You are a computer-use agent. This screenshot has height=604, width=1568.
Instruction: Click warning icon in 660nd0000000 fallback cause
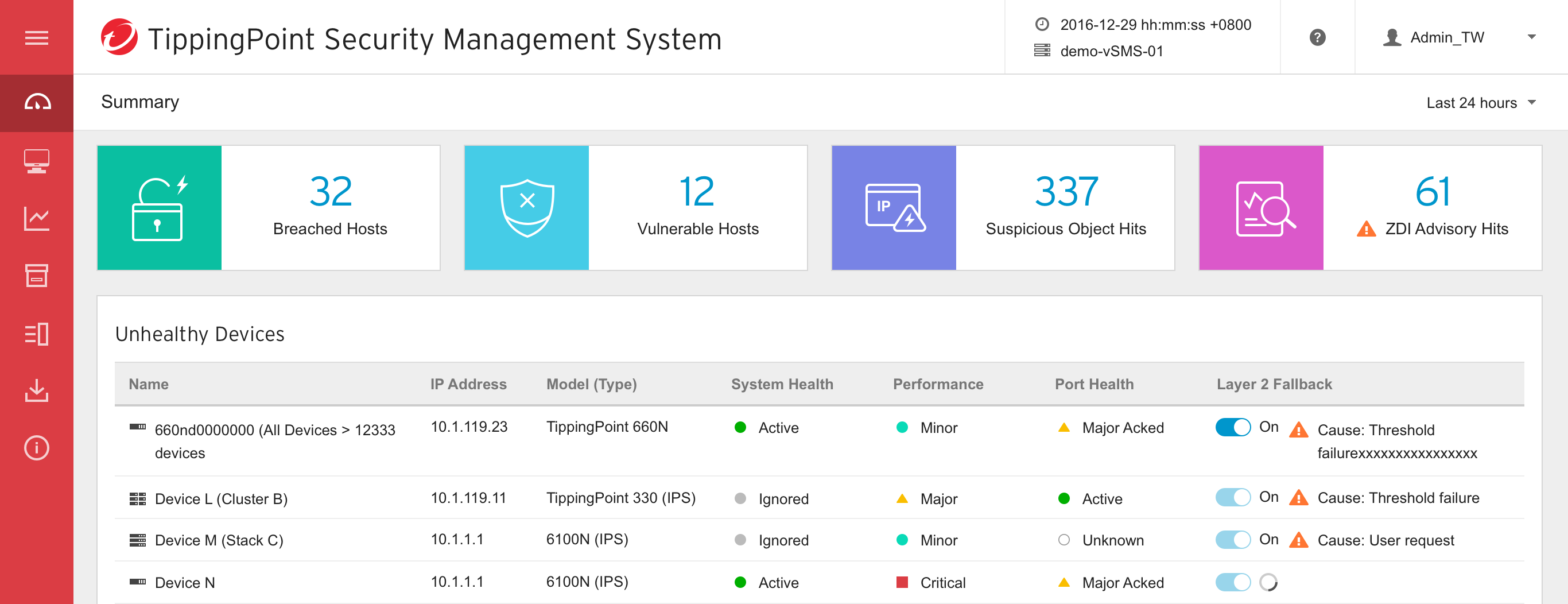pos(1298,430)
